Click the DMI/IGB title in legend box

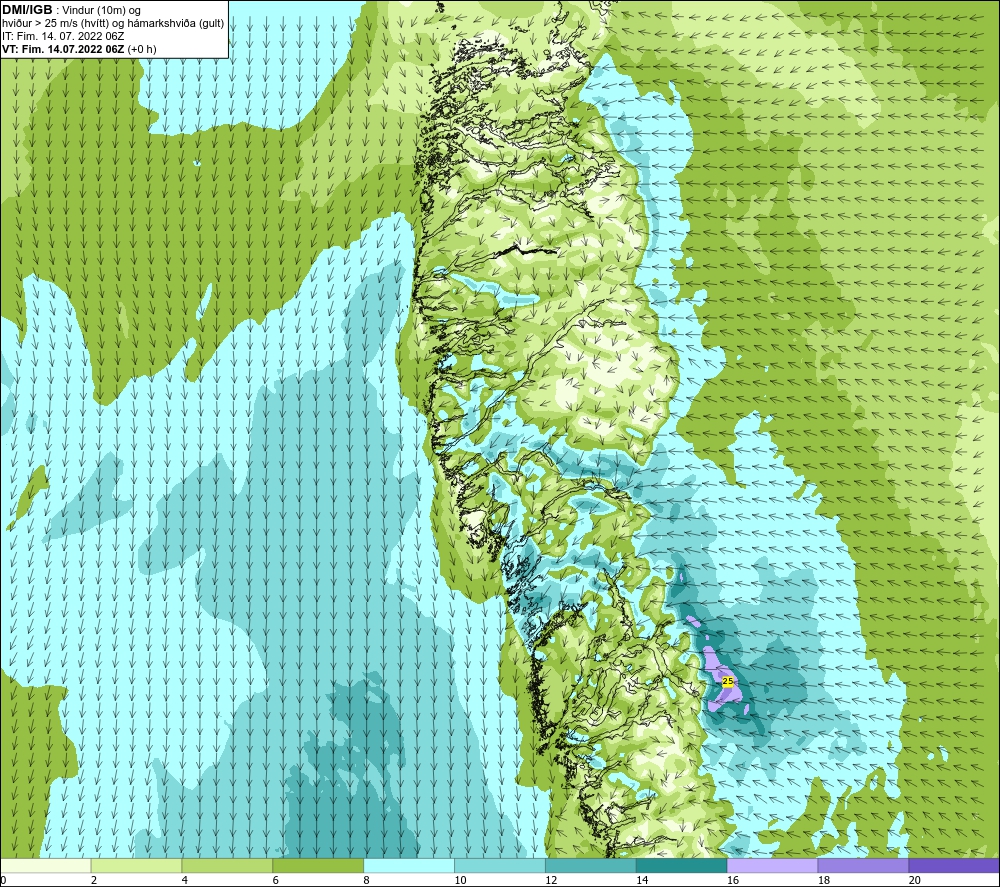[27, 10]
